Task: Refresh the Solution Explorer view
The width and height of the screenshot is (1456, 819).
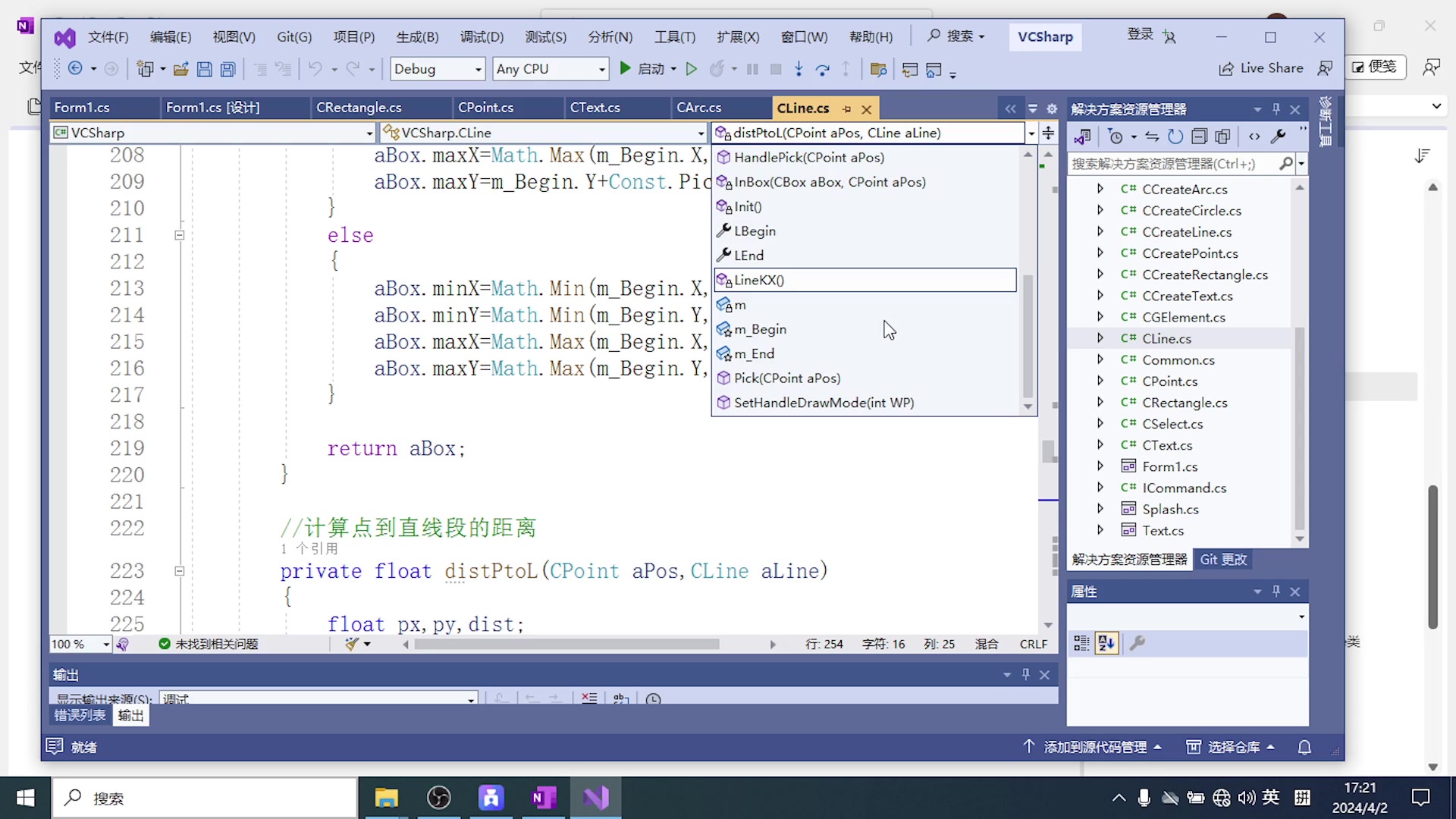Action: 1175,136
